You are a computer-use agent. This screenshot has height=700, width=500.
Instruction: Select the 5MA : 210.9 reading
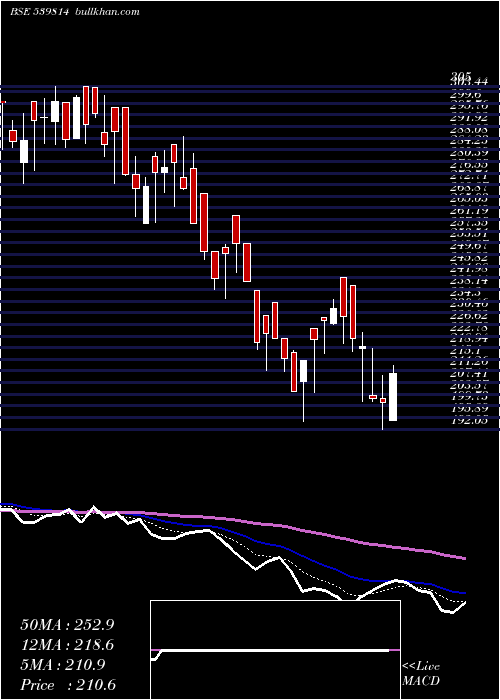(63, 665)
